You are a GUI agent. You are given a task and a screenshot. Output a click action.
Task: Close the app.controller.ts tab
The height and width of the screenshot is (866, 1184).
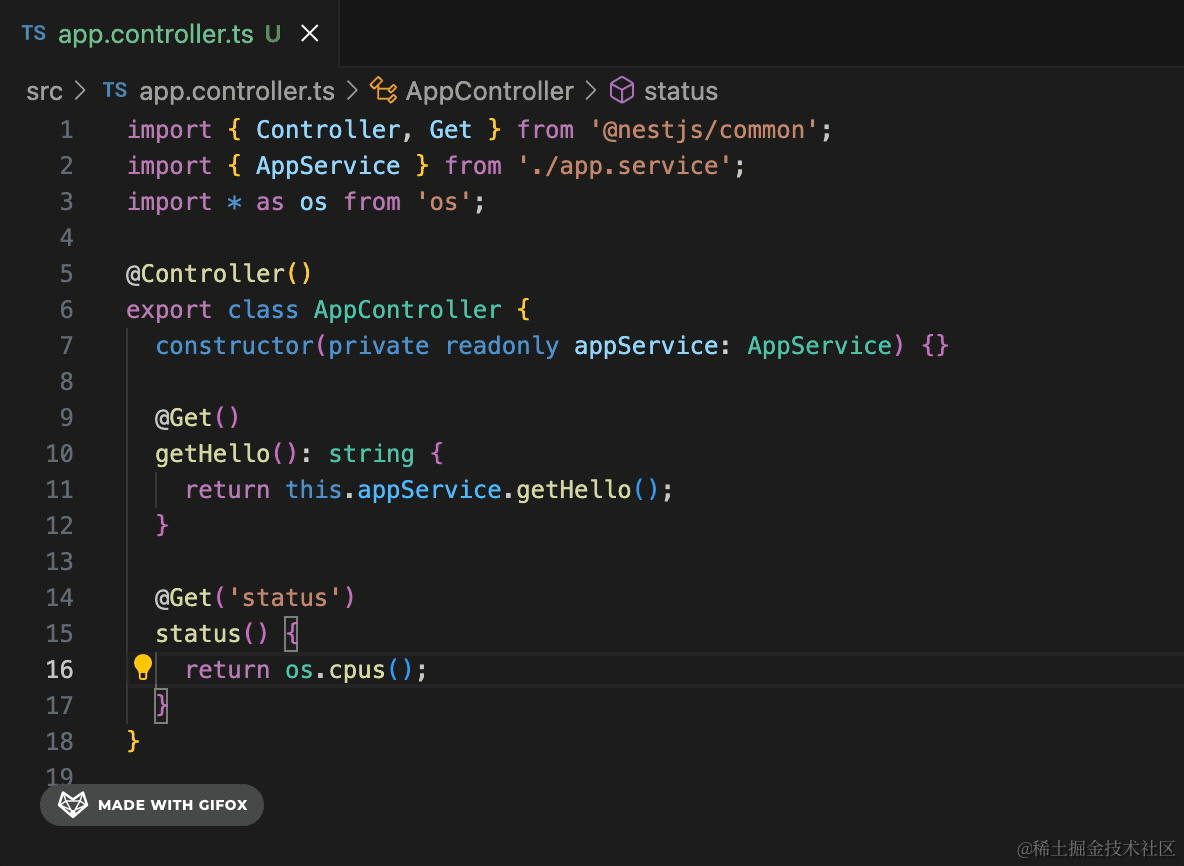coord(310,34)
